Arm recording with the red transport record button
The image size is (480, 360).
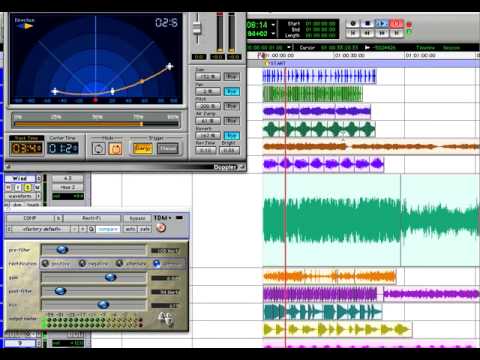[x=396, y=24]
